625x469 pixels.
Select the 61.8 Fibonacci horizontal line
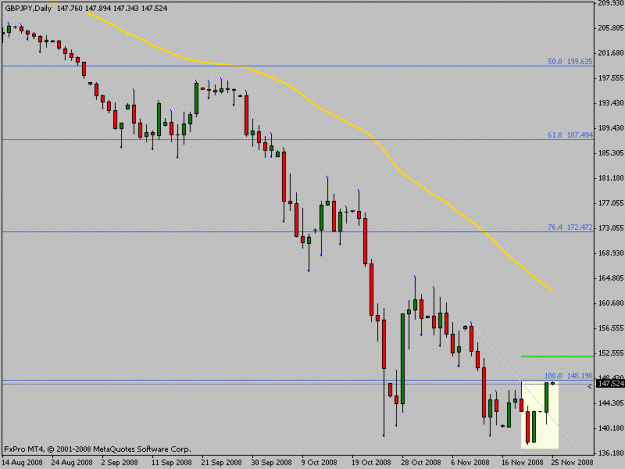[x=297, y=139]
